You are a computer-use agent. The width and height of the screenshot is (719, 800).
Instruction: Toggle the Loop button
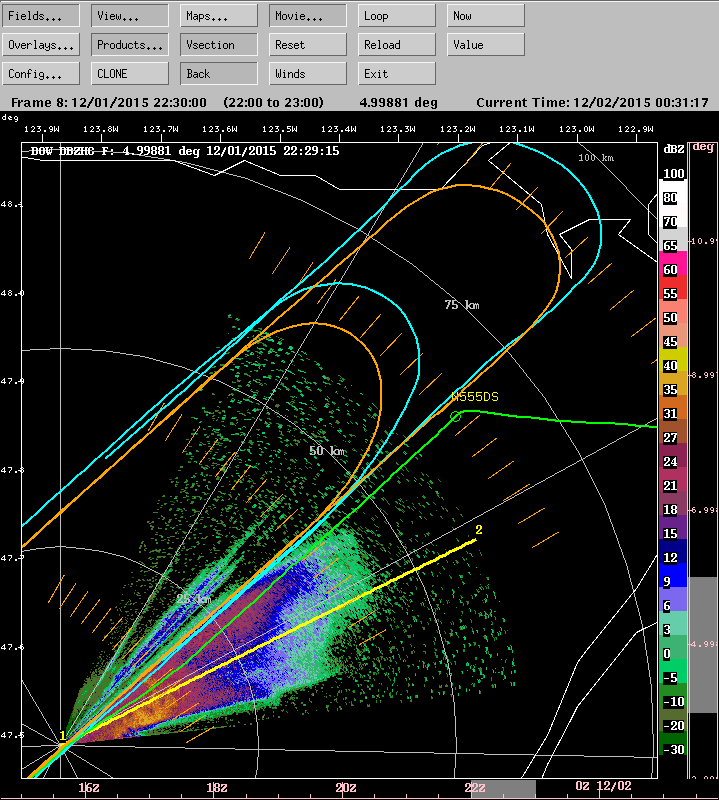click(396, 16)
